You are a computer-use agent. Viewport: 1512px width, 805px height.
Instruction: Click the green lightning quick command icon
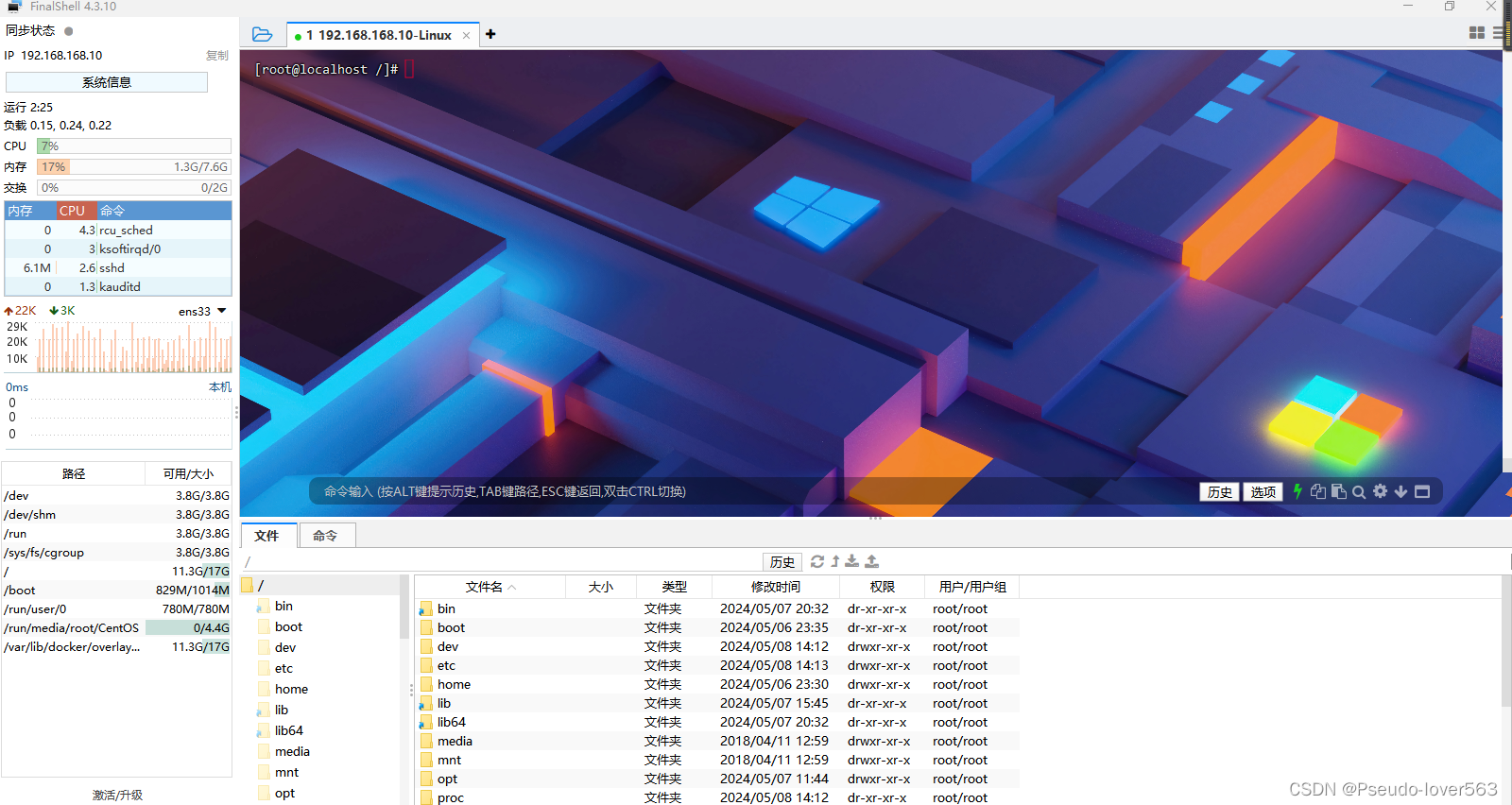click(1297, 491)
